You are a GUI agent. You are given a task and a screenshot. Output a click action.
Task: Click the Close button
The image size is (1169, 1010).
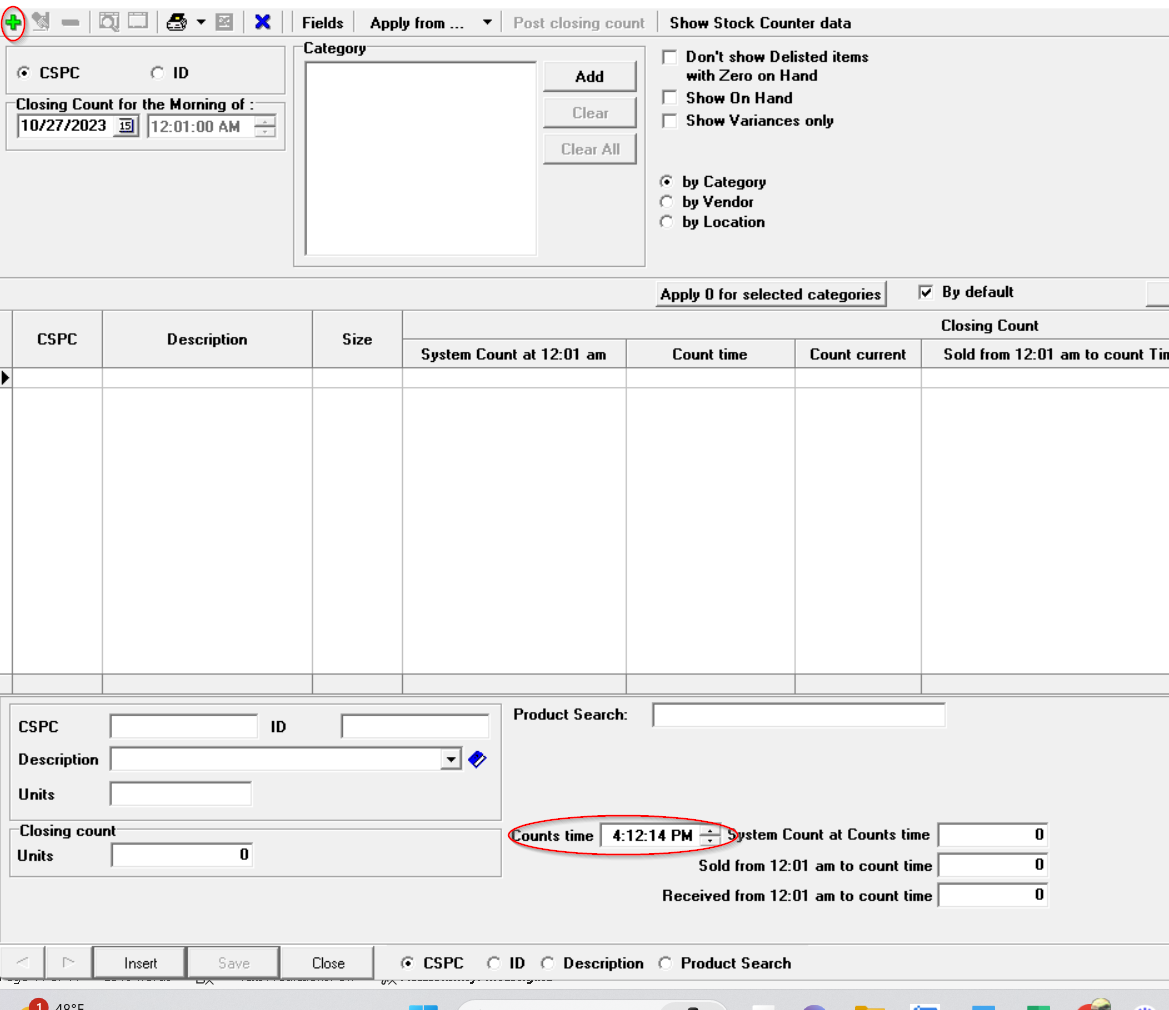tap(328, 963)
